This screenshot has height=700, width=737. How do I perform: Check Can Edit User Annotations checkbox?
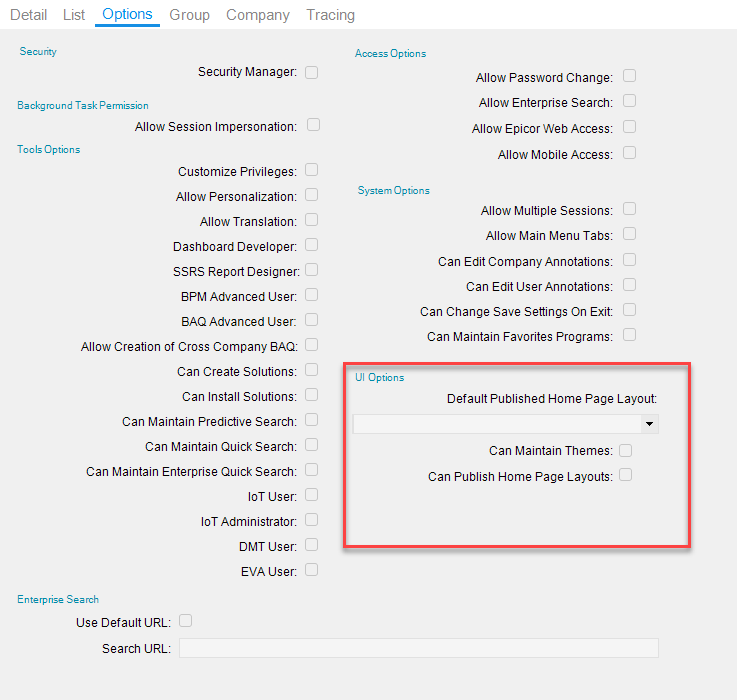point(629,285)
